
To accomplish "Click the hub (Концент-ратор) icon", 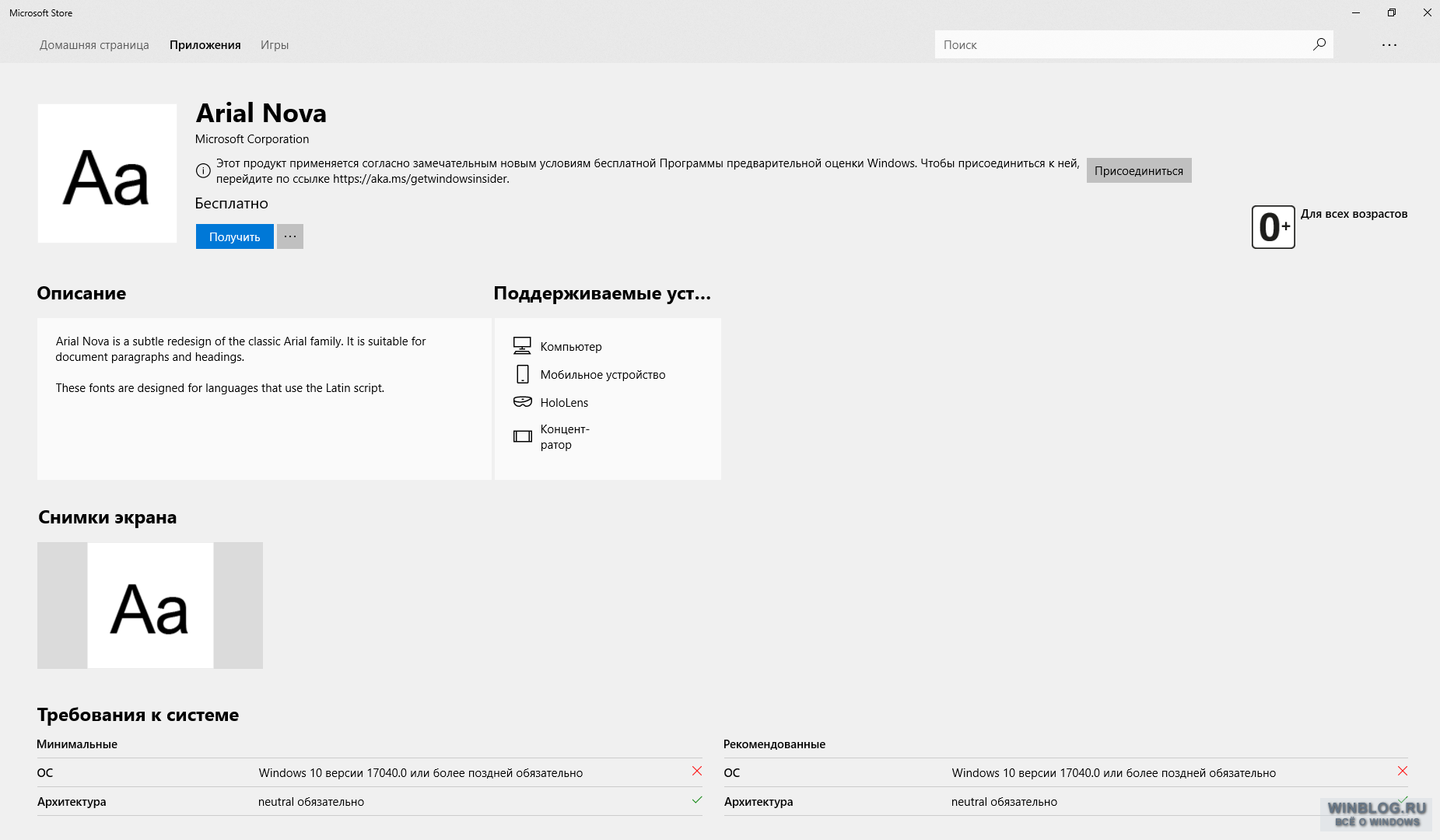I will coord(522,436).
